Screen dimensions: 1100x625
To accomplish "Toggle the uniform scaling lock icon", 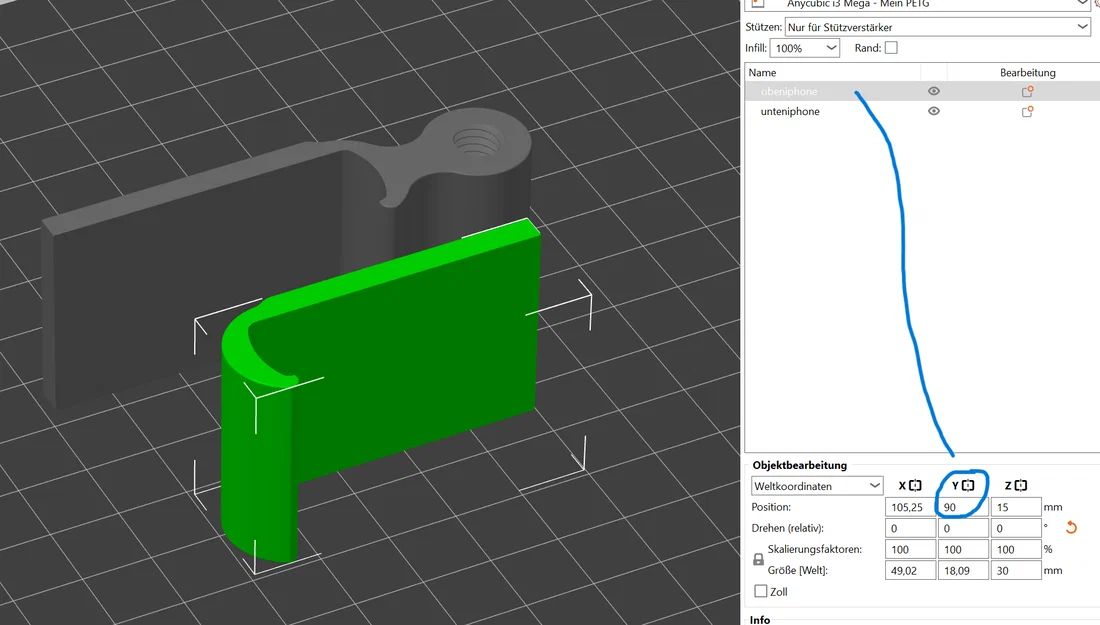I will point(758,560).
